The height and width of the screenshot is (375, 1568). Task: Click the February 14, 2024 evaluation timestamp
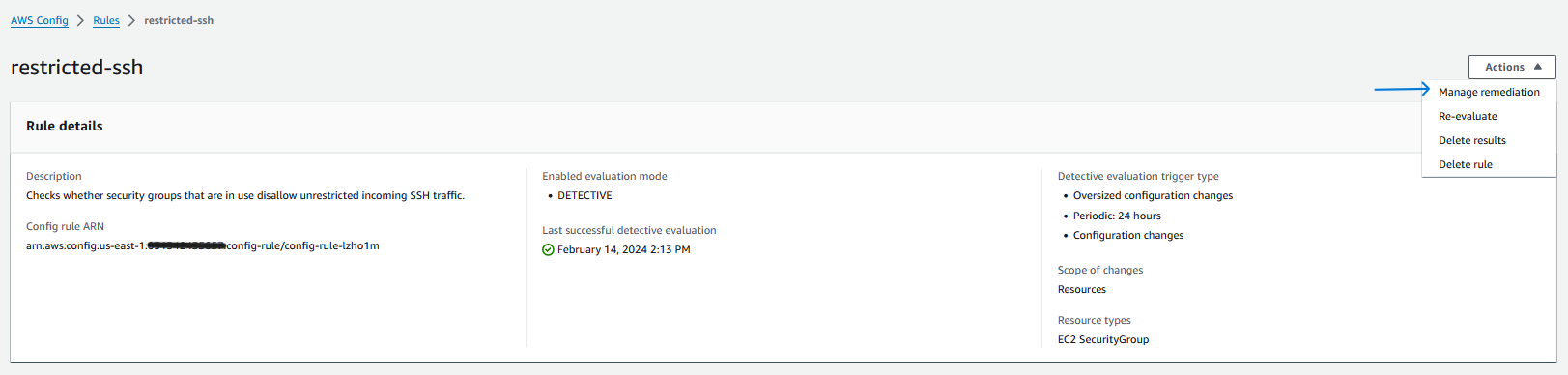[623, 249]
